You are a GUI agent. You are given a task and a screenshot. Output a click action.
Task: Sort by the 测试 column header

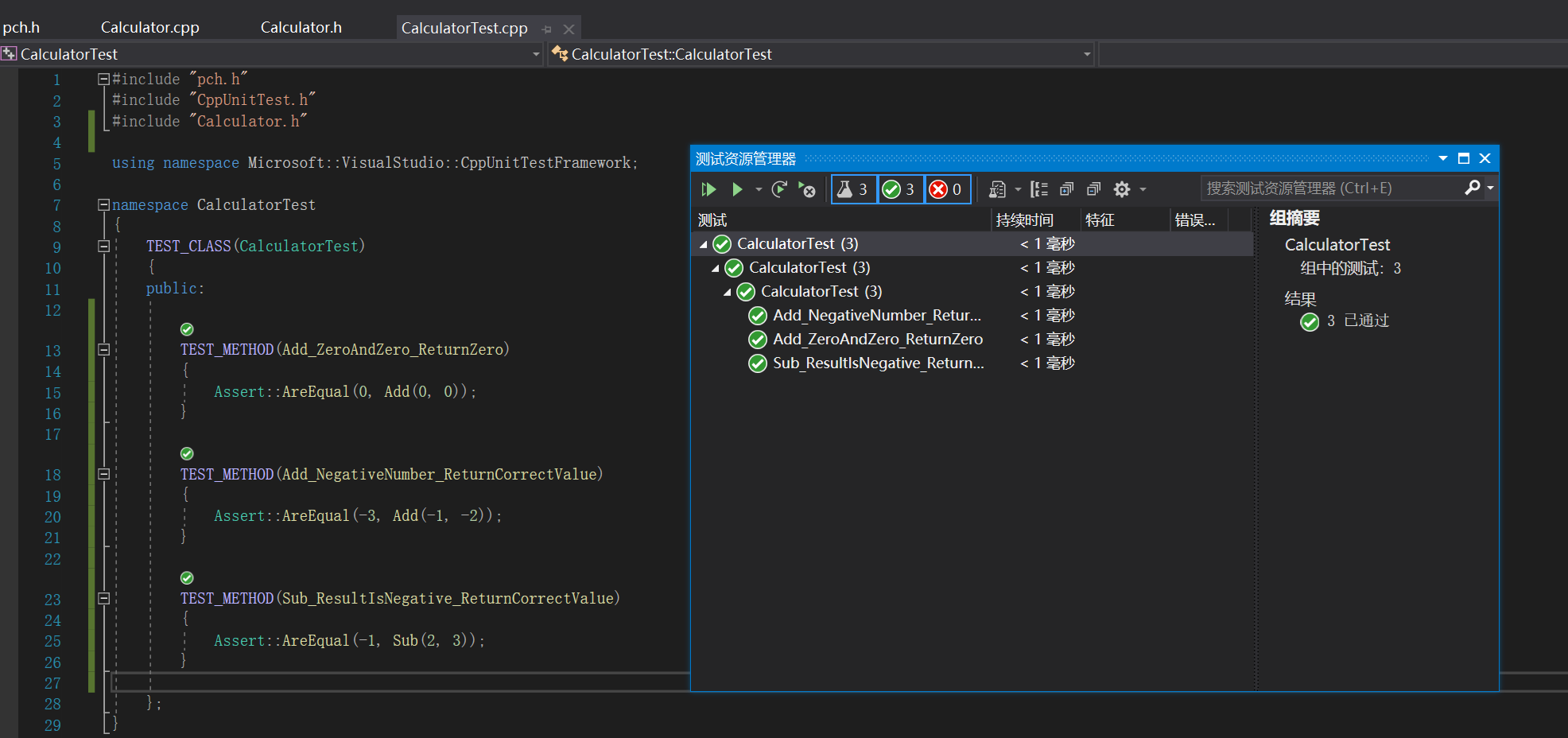pos(841,220)
